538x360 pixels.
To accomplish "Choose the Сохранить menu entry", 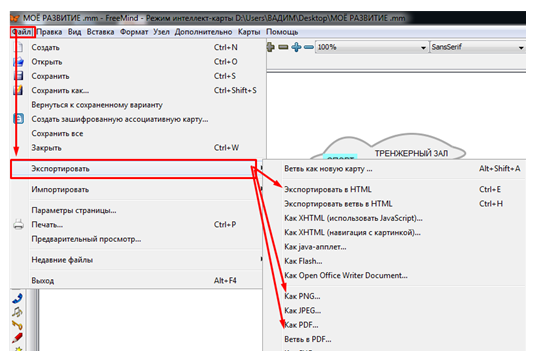I will pos(137,76).
